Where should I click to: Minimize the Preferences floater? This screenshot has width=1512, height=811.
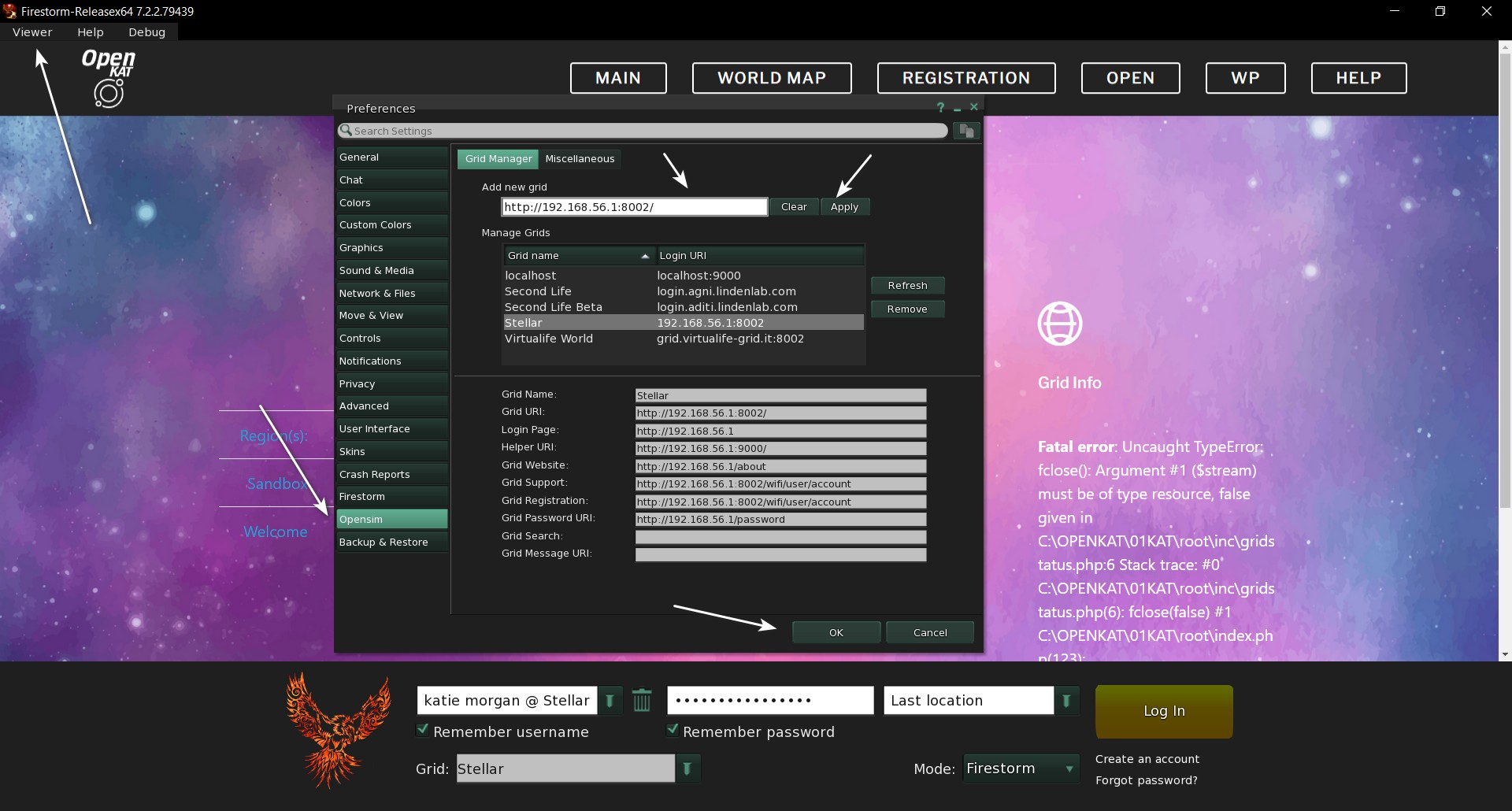(958, 108)
